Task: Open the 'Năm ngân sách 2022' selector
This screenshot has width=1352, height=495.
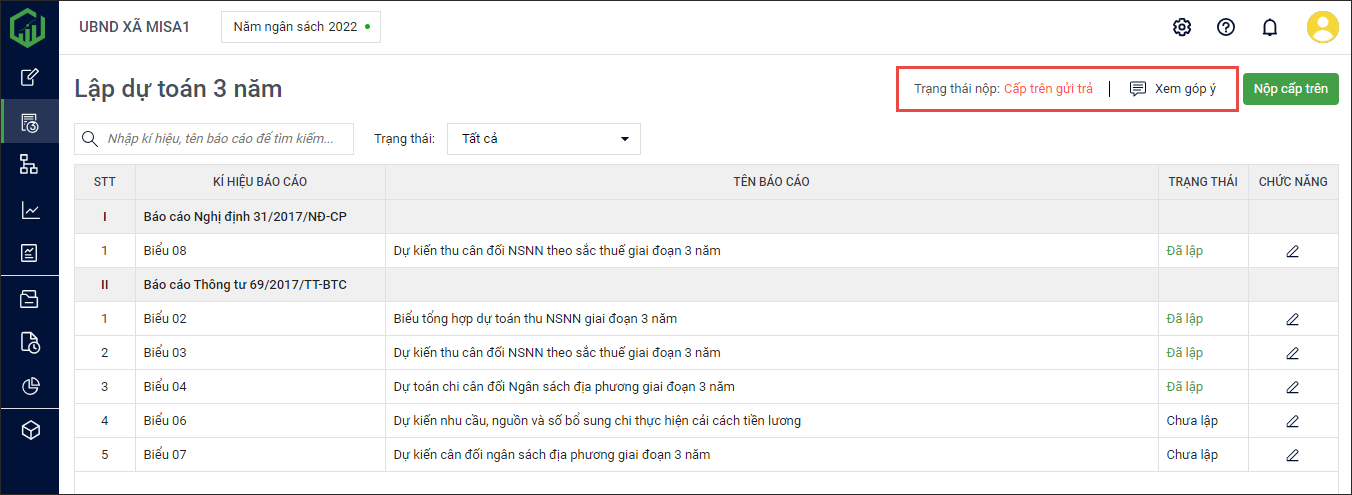Action: [300, 27]
